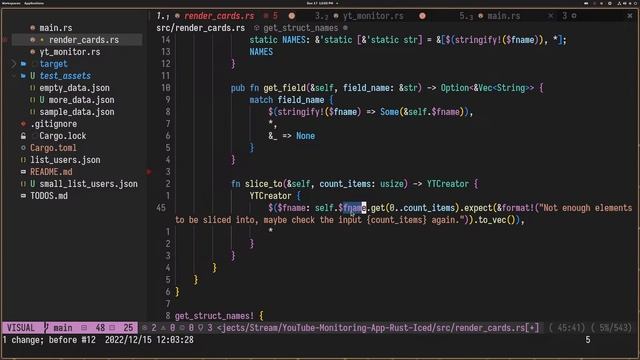Open list_users.json file
The width and height of the screenshot is (640, 360).
pyautogui.click(x=65, y=160)
